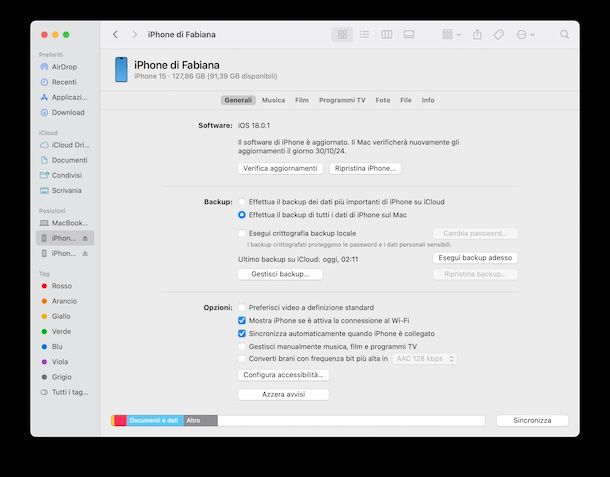The height and width of the screenshot is (477, 610).
Task: Open Applicazioni in the sidebar
Action: [64, 97]
